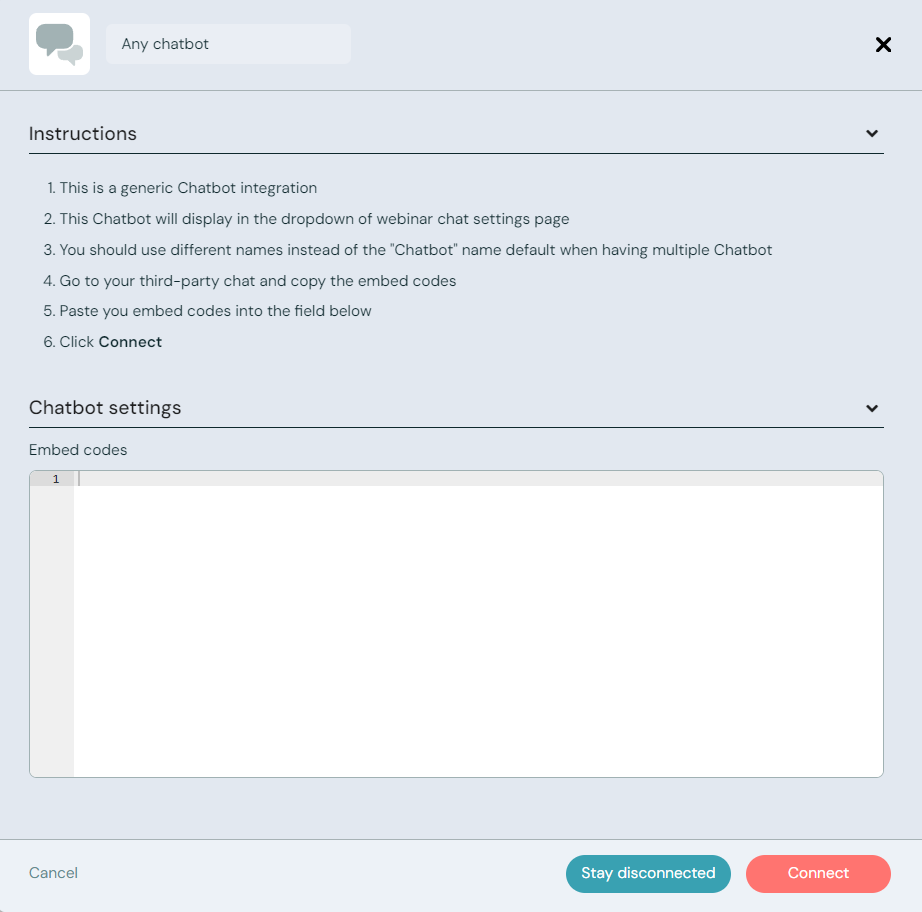Screen dimensions: 922x912
Task: Click the empty editor gutter below line 1
Action: (x=52, y=630)
